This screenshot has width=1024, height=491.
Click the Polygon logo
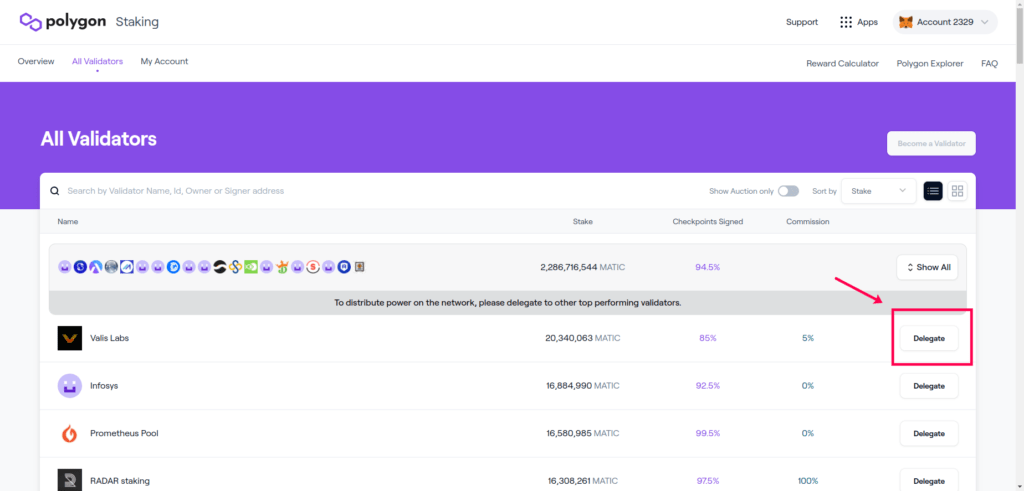pyautogui.click(x=62, y=22)
